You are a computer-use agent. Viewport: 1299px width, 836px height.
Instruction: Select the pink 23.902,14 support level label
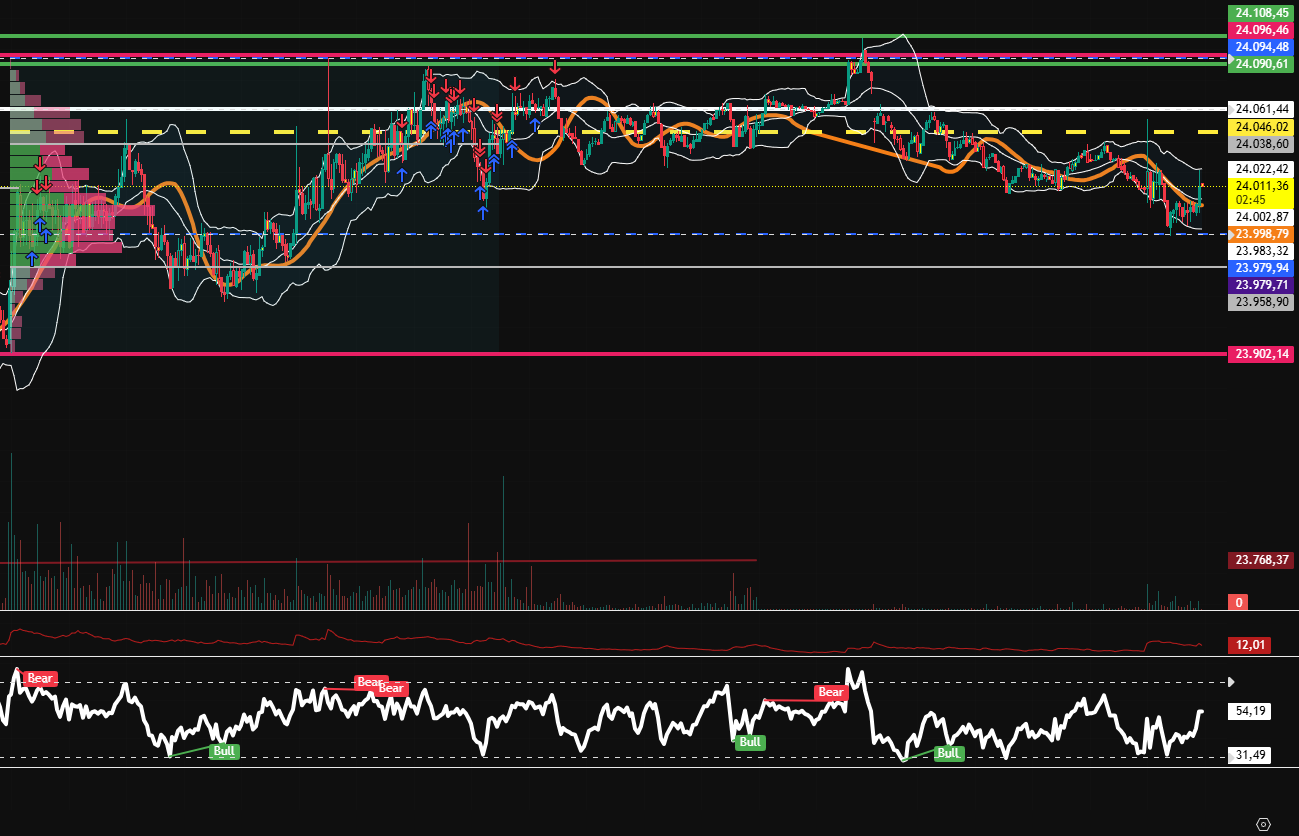click(1261, 355)
